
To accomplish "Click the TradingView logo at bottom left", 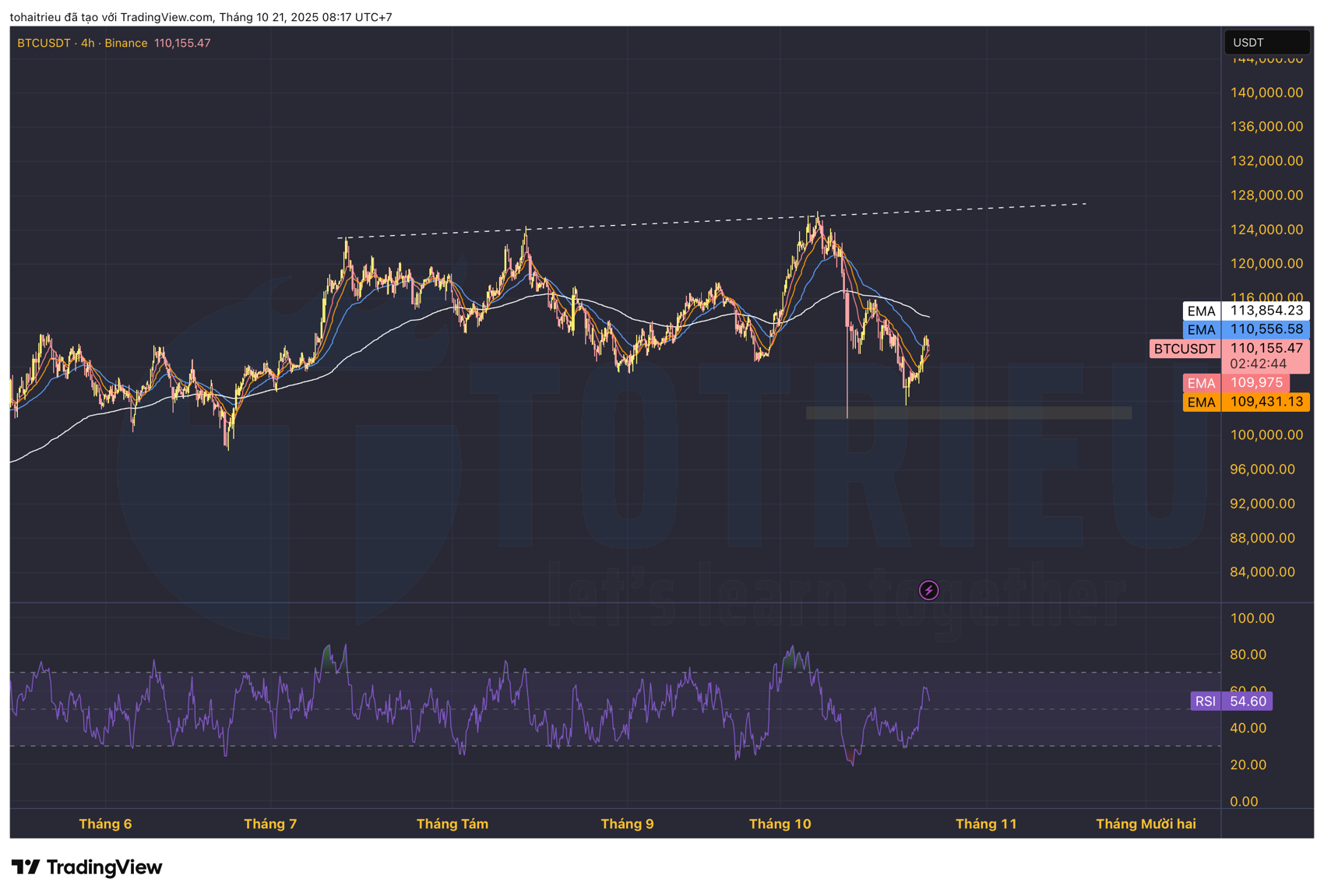I will [86, 867].
